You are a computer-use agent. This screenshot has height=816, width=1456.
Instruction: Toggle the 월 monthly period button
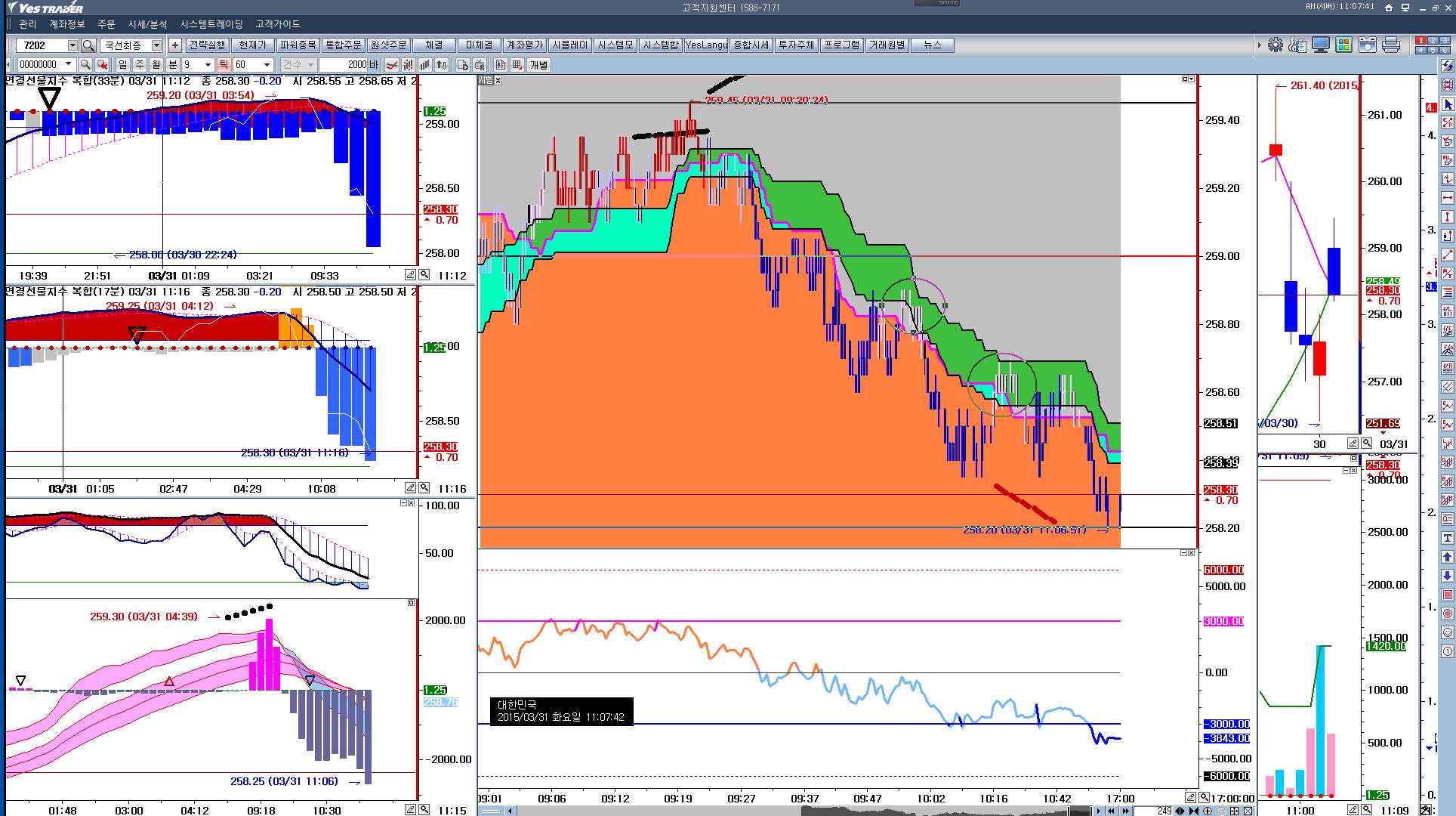pos(156,65)
